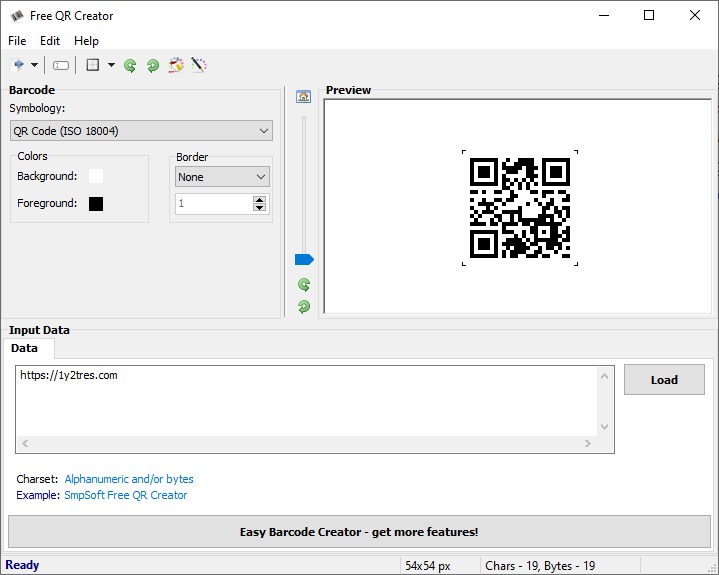Click the home reset zoom icon
This screenshot has height=575, width=719.
pyautogui.click(x=304, y=96)
